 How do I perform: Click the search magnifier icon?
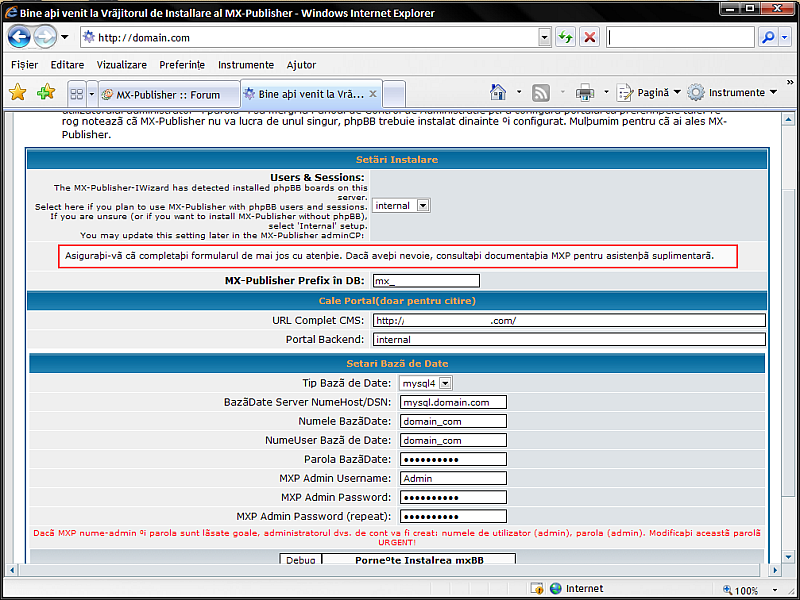[767, 38]
